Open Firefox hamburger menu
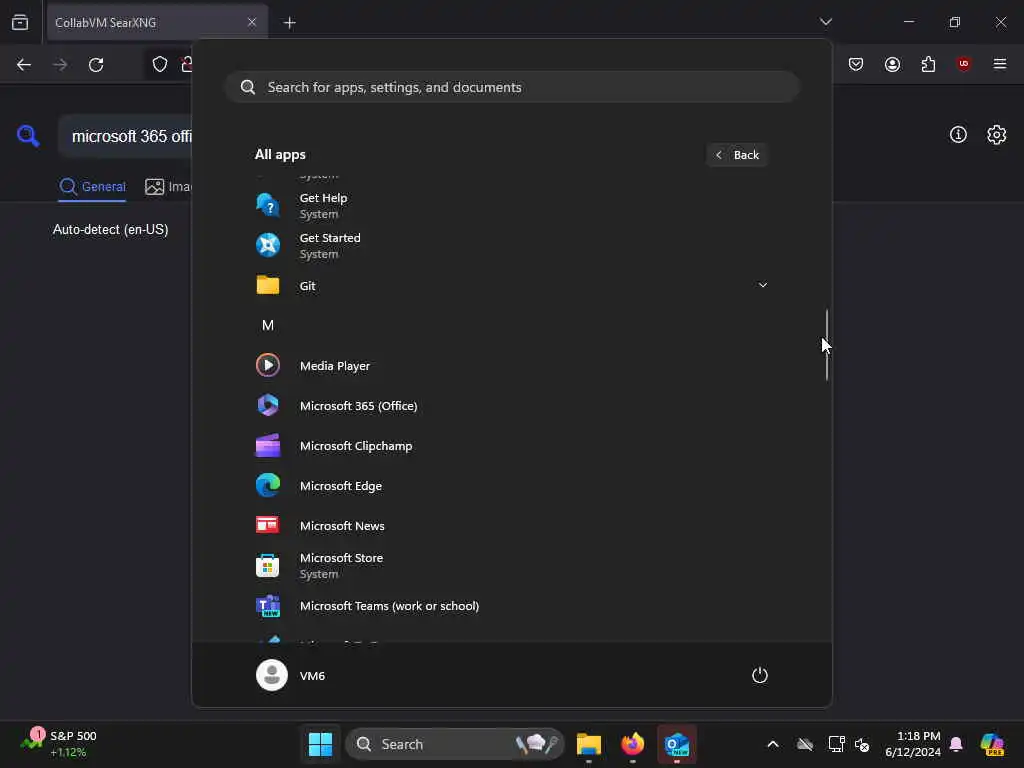Viewport: 1024px width, 768px height. [x=1000, y=64]
